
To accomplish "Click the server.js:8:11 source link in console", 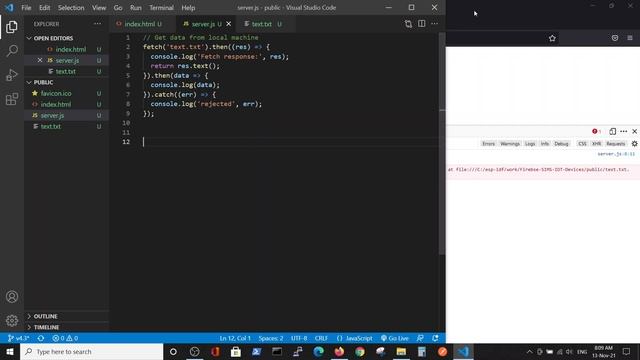I will (616, 154).
